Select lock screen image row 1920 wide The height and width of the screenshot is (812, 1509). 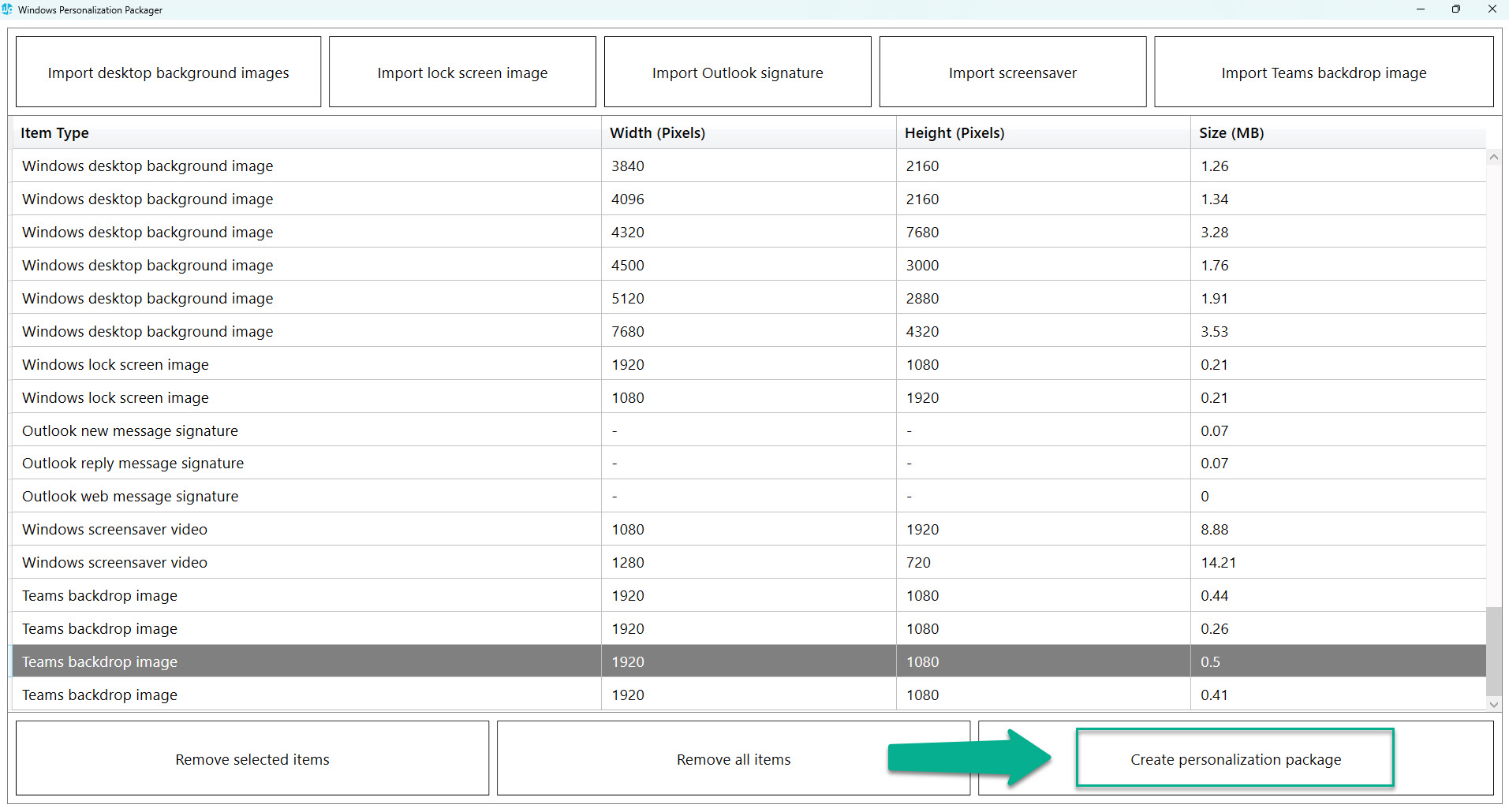tap(749, 364)
